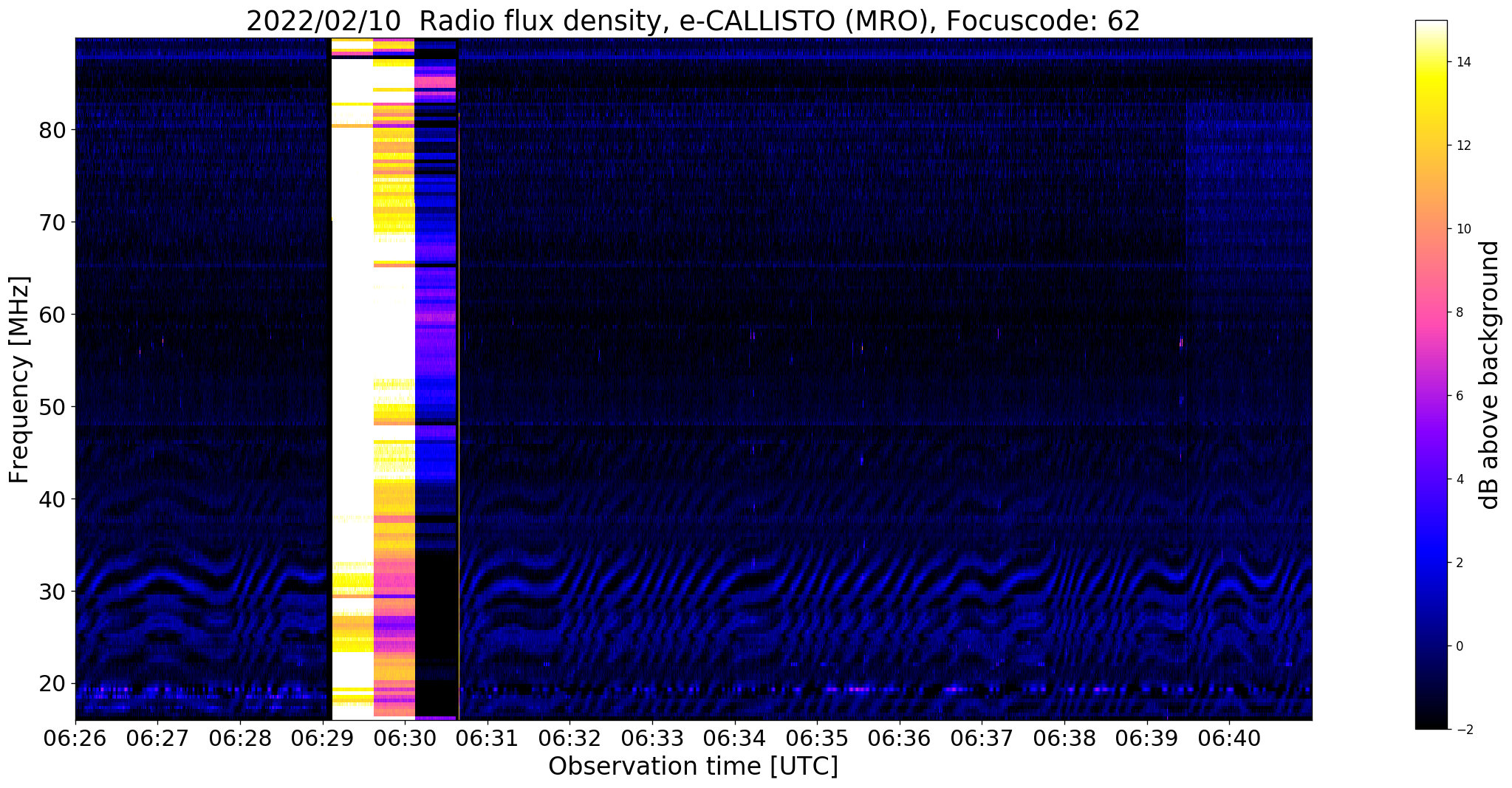
Task: Click the 06:30 time tick label
Action: (405, 739)
